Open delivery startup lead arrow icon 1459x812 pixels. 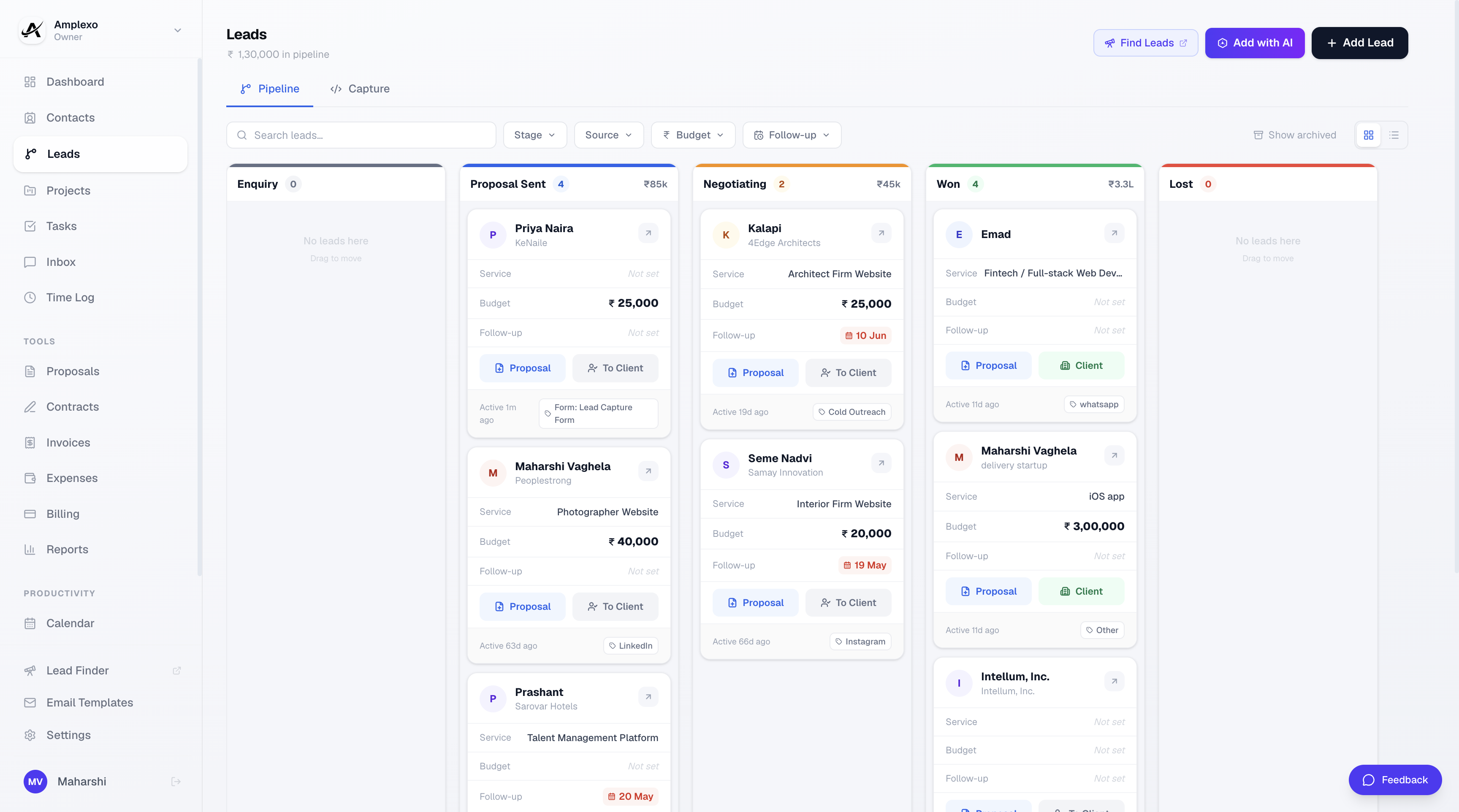pyautogui.click(x=1114, y=455)
